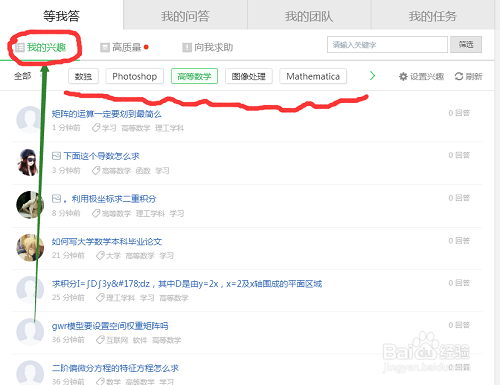Click 理工学科 tag under the 求积分 question

point(120,298)
